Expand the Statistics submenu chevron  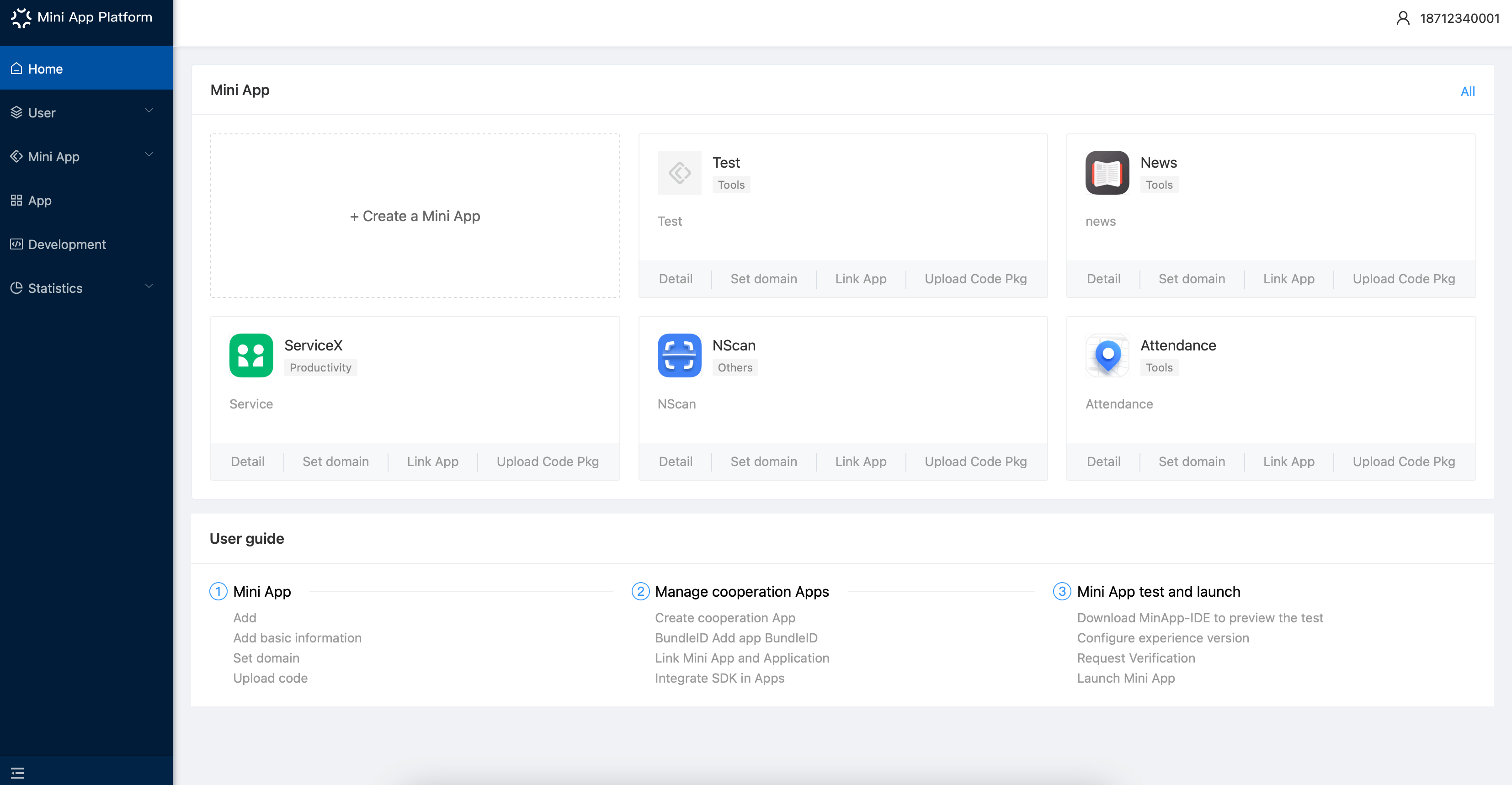149,286
